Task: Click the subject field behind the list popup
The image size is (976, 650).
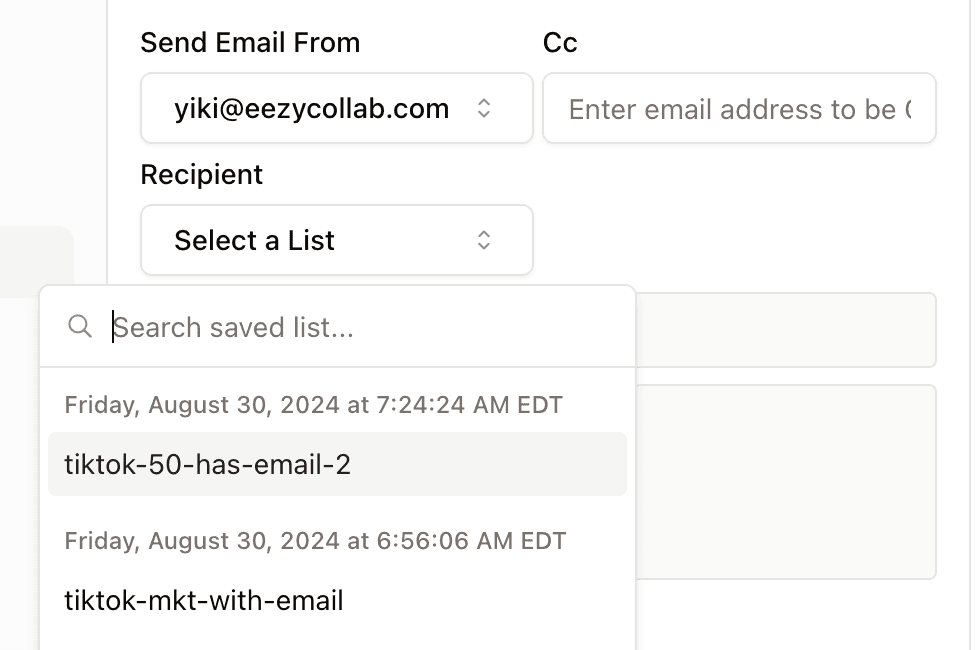Action: click(x=785, y=330)
